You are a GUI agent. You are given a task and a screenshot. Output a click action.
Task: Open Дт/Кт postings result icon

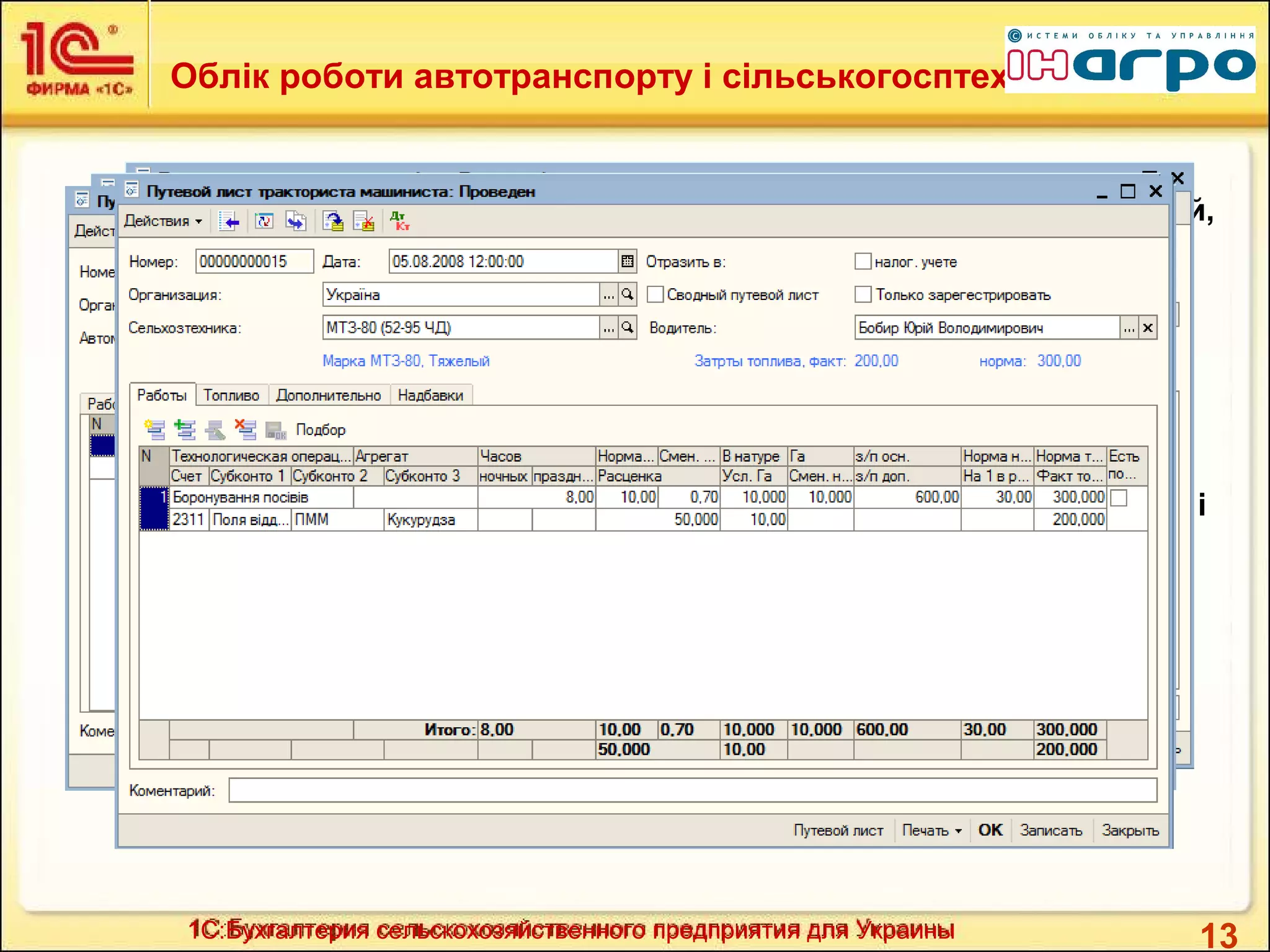coord(399,221)
